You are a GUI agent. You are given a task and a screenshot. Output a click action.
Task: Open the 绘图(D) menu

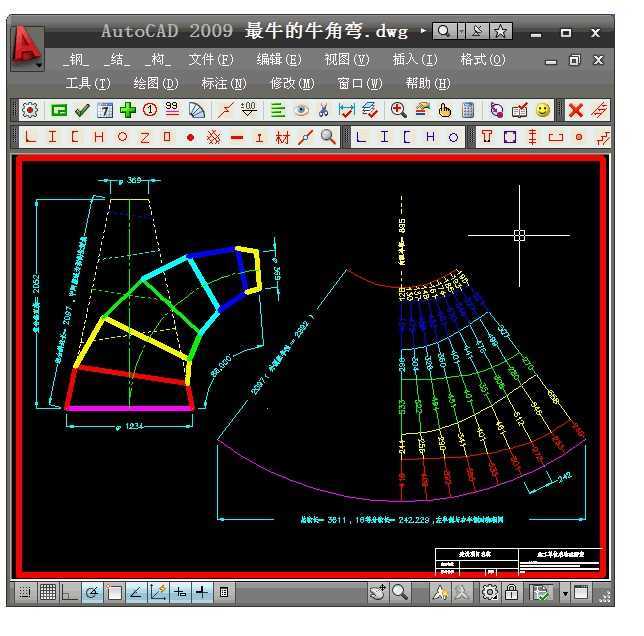click(x=156, y=84)
